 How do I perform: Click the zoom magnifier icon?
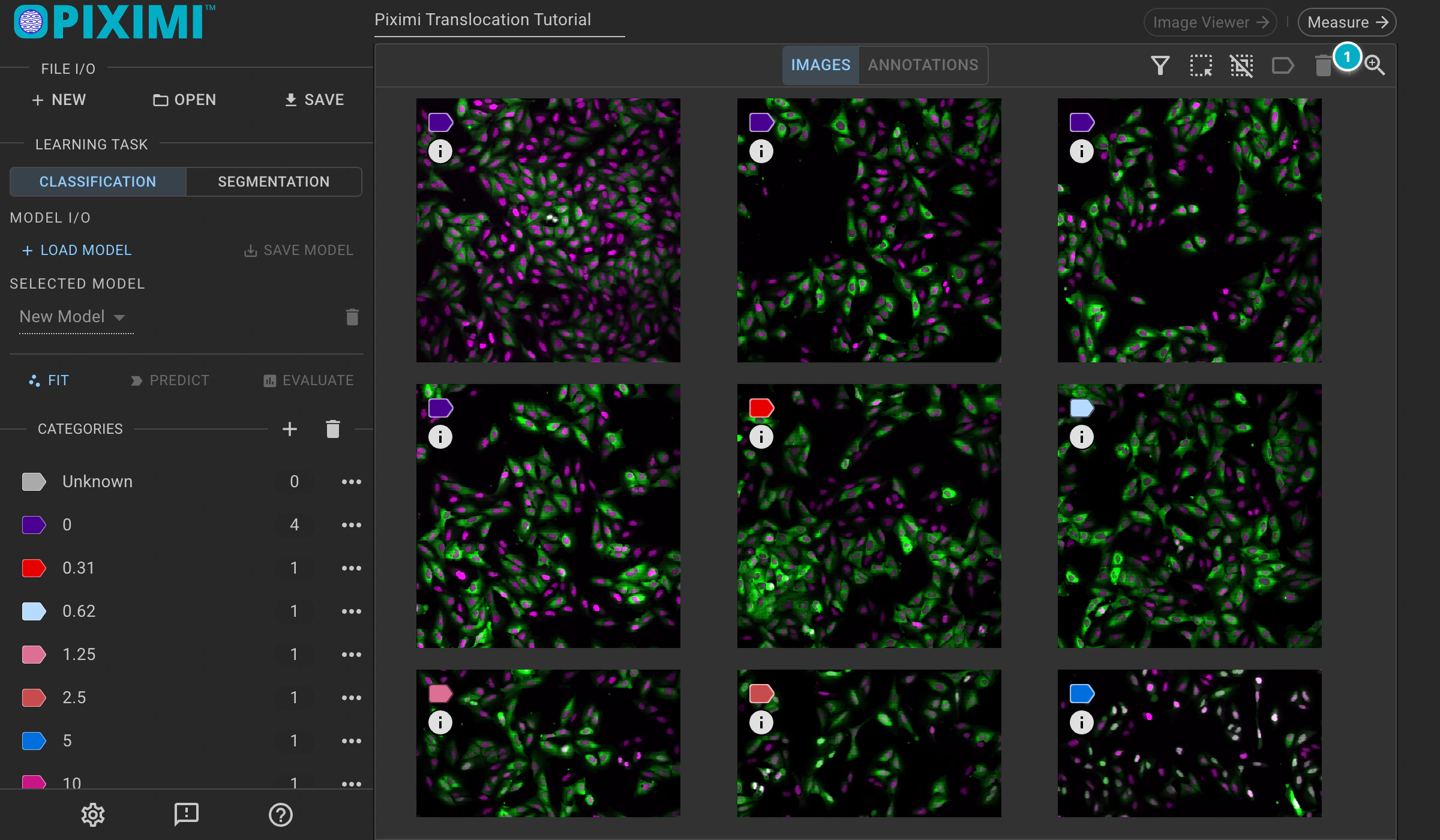point(1375,65)
